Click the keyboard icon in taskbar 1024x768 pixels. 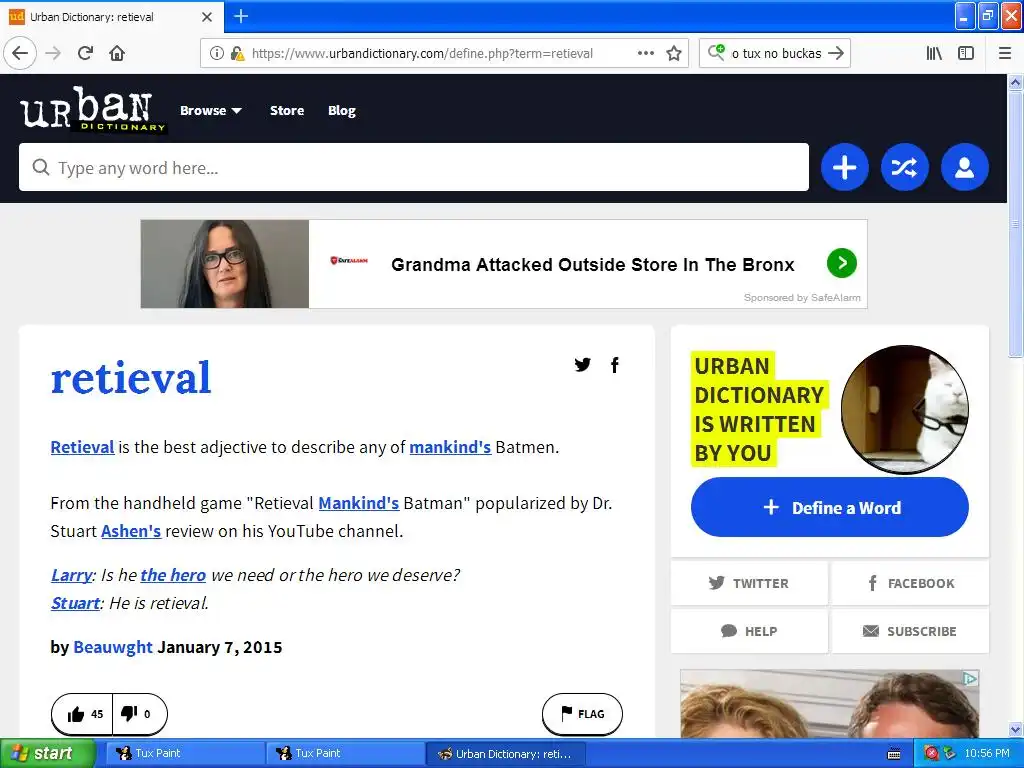point(894,754)
